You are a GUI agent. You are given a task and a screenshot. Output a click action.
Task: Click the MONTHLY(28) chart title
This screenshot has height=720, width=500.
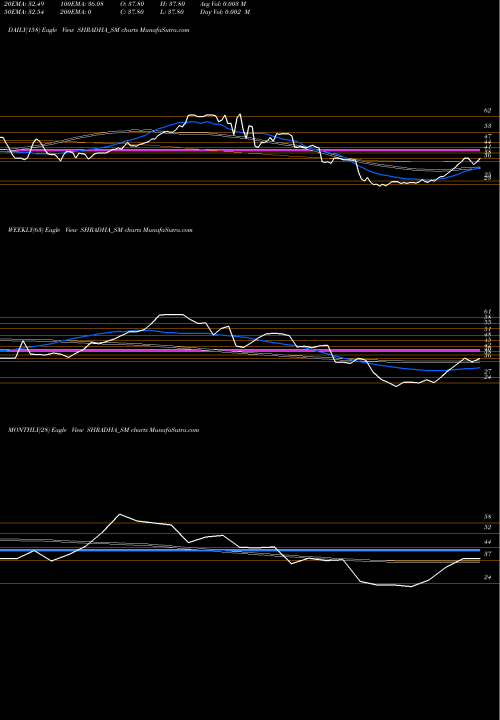[x=103, y=430]
